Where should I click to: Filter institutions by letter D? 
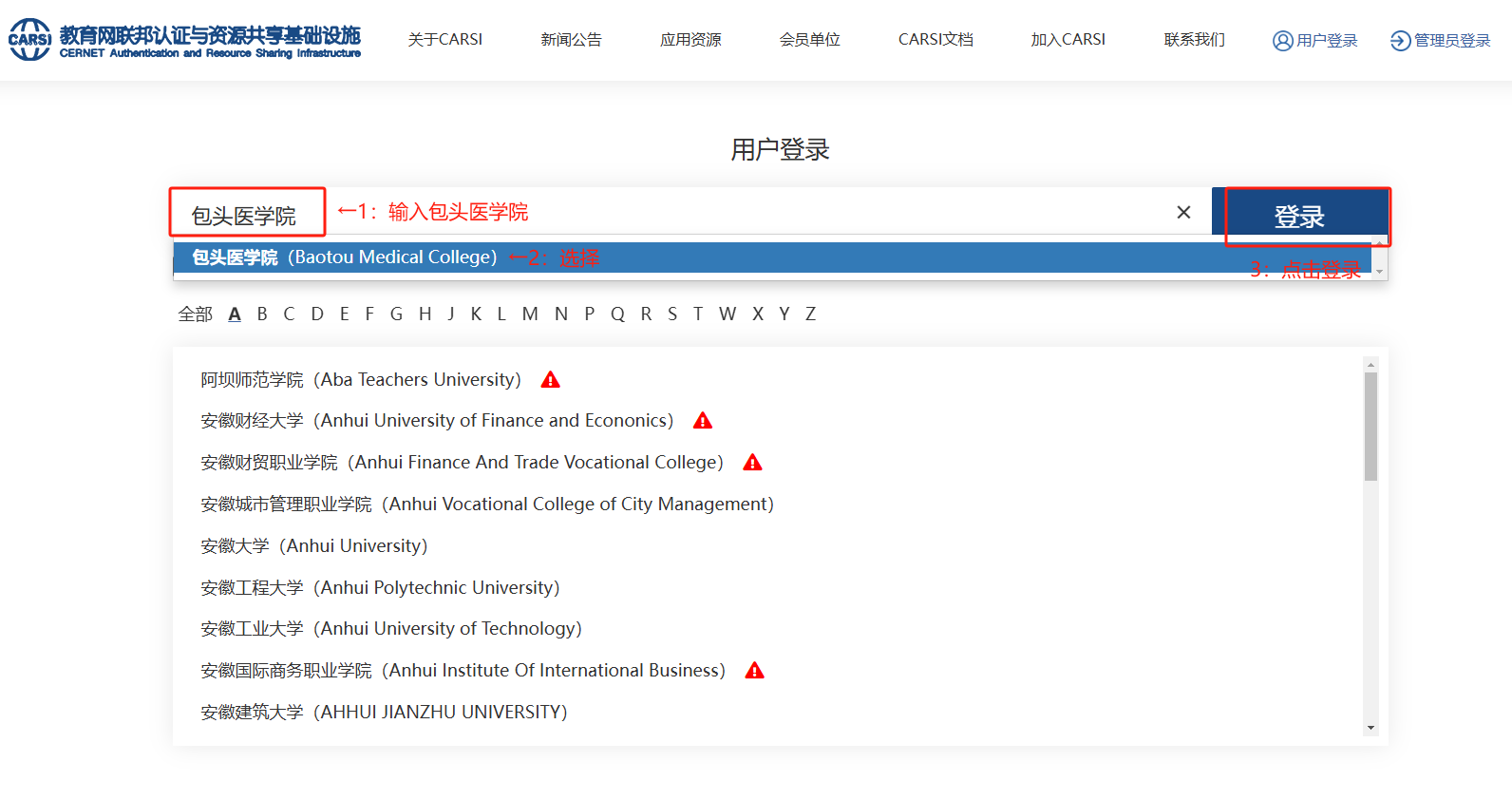[317, 314]
